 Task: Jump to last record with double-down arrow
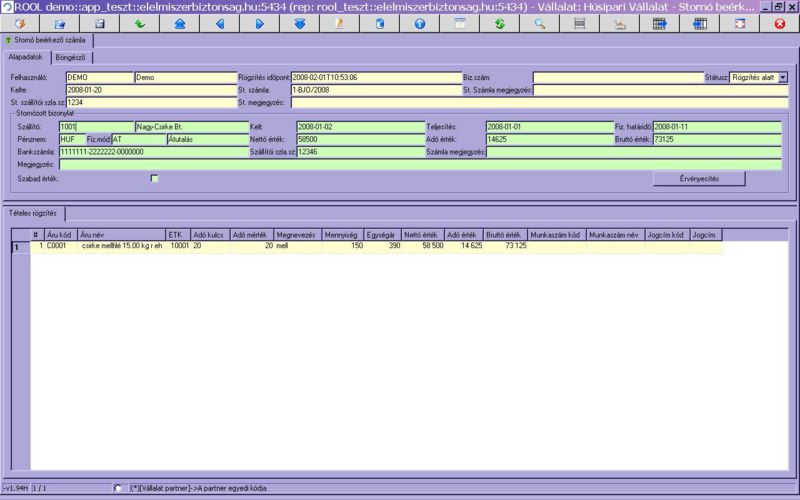click(299, 22)
